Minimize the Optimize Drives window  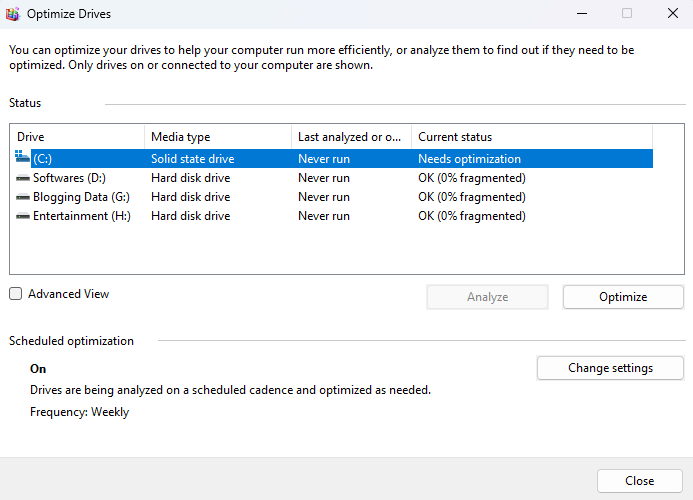tap(582, 14)
